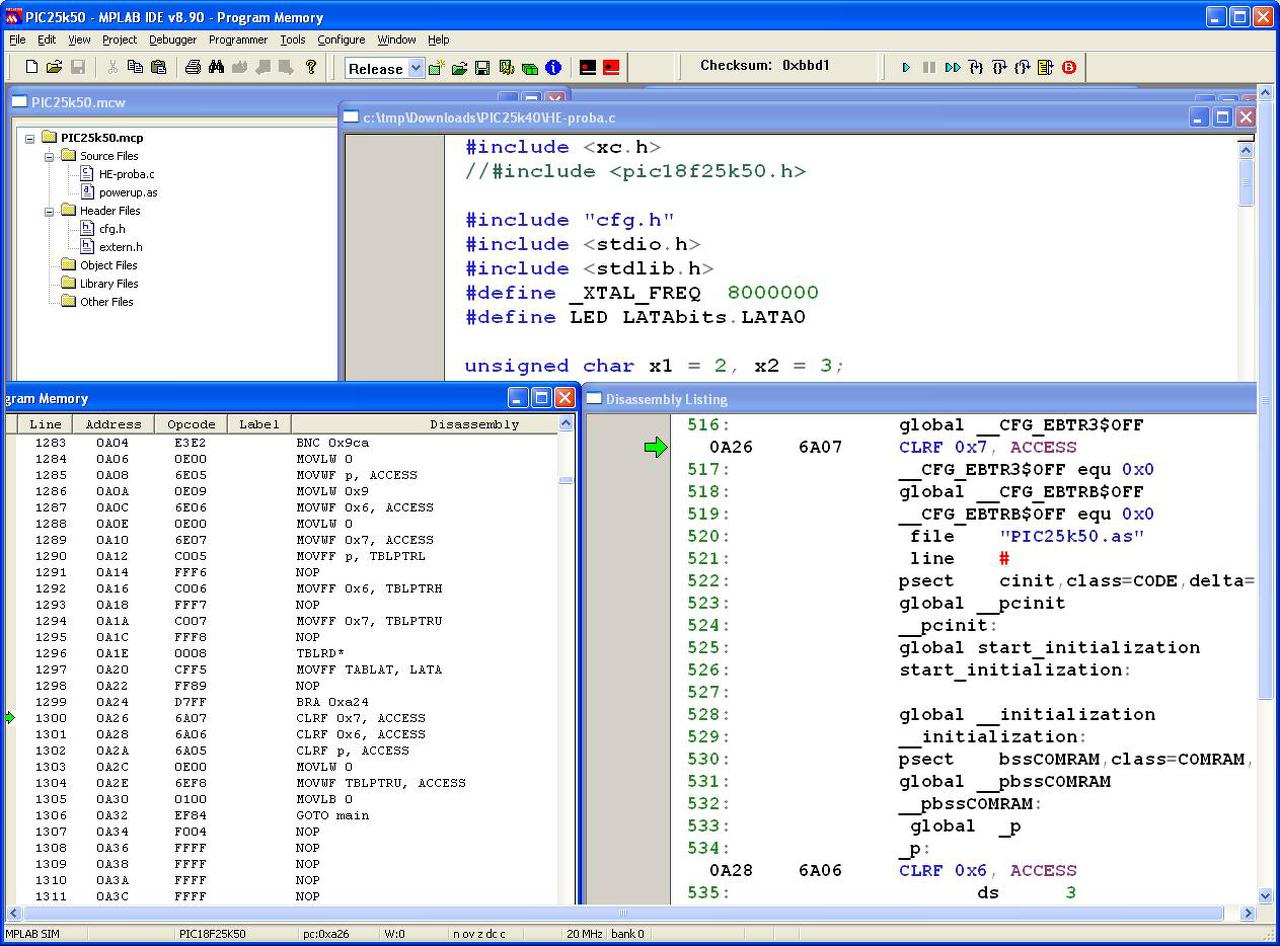The height and width of the screenshot is (946, 1280).
Task: Click the Save Workspace floppy icon
Action: (482, 68)
